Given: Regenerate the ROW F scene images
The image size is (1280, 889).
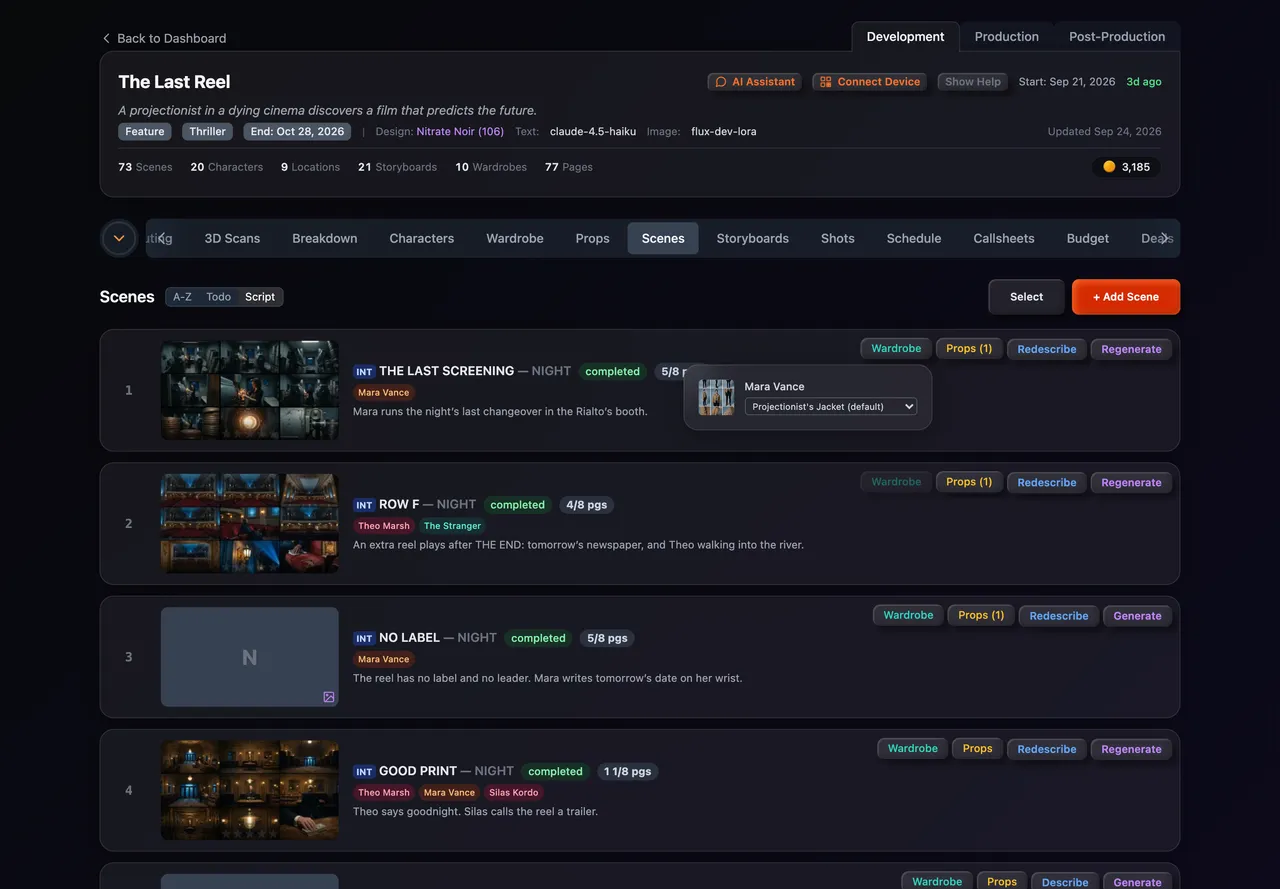Looking at the screenshot, I should click(1131, 482).
